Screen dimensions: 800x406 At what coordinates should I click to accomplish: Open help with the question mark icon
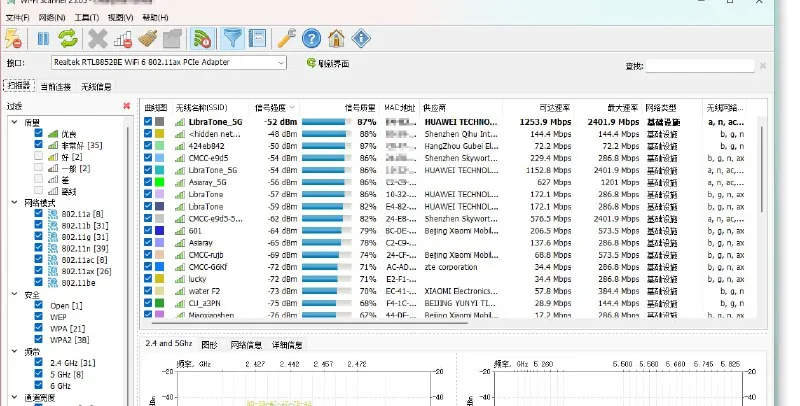pos(311,39)
